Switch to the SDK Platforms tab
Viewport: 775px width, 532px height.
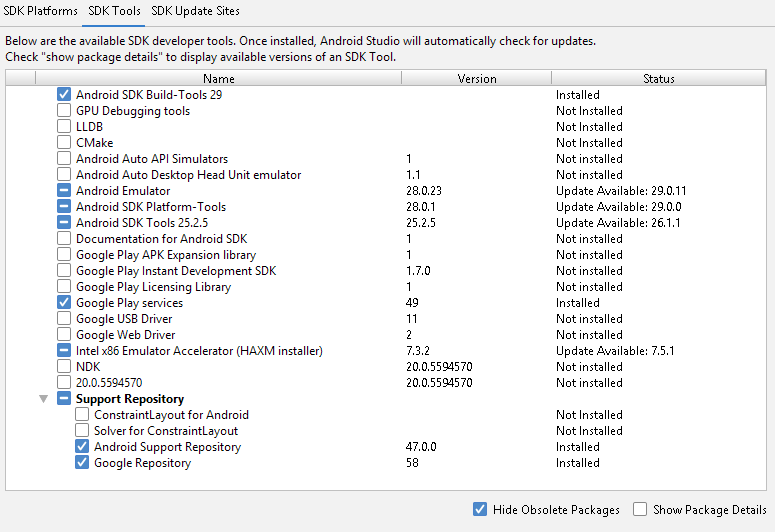tap(41, 11)
